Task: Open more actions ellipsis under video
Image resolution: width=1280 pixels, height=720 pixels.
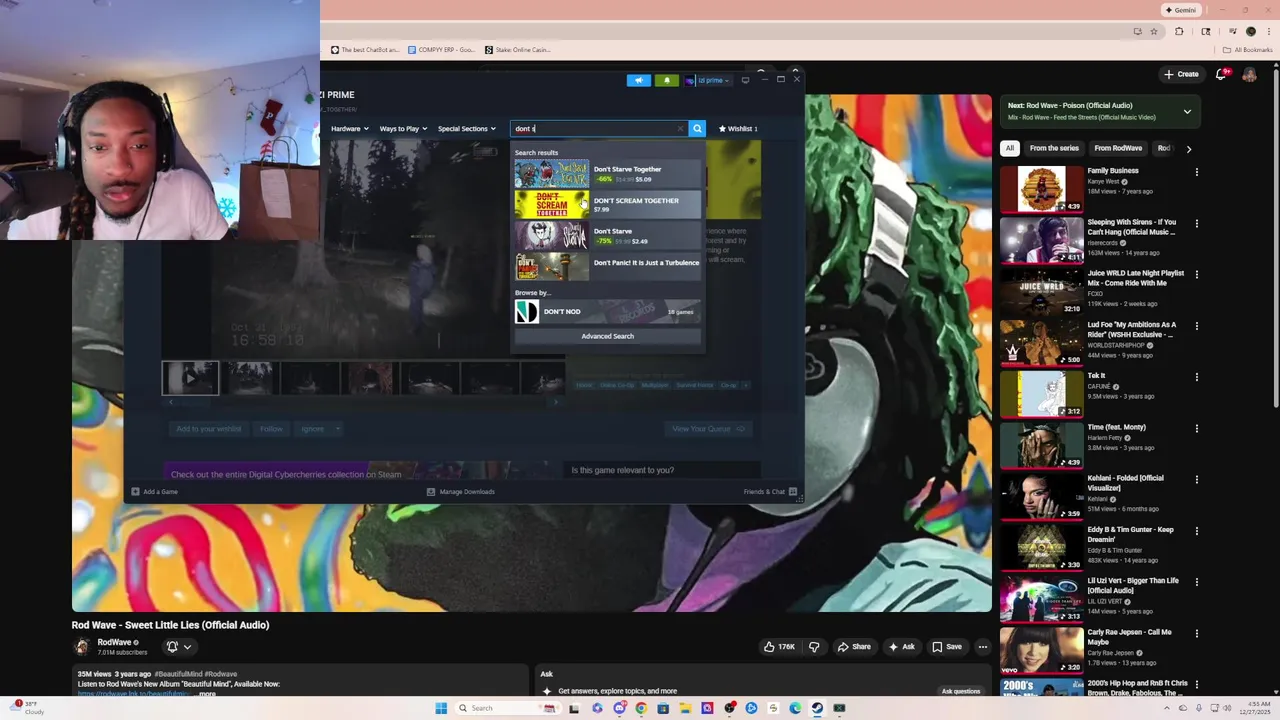Action: coord(982,647)
